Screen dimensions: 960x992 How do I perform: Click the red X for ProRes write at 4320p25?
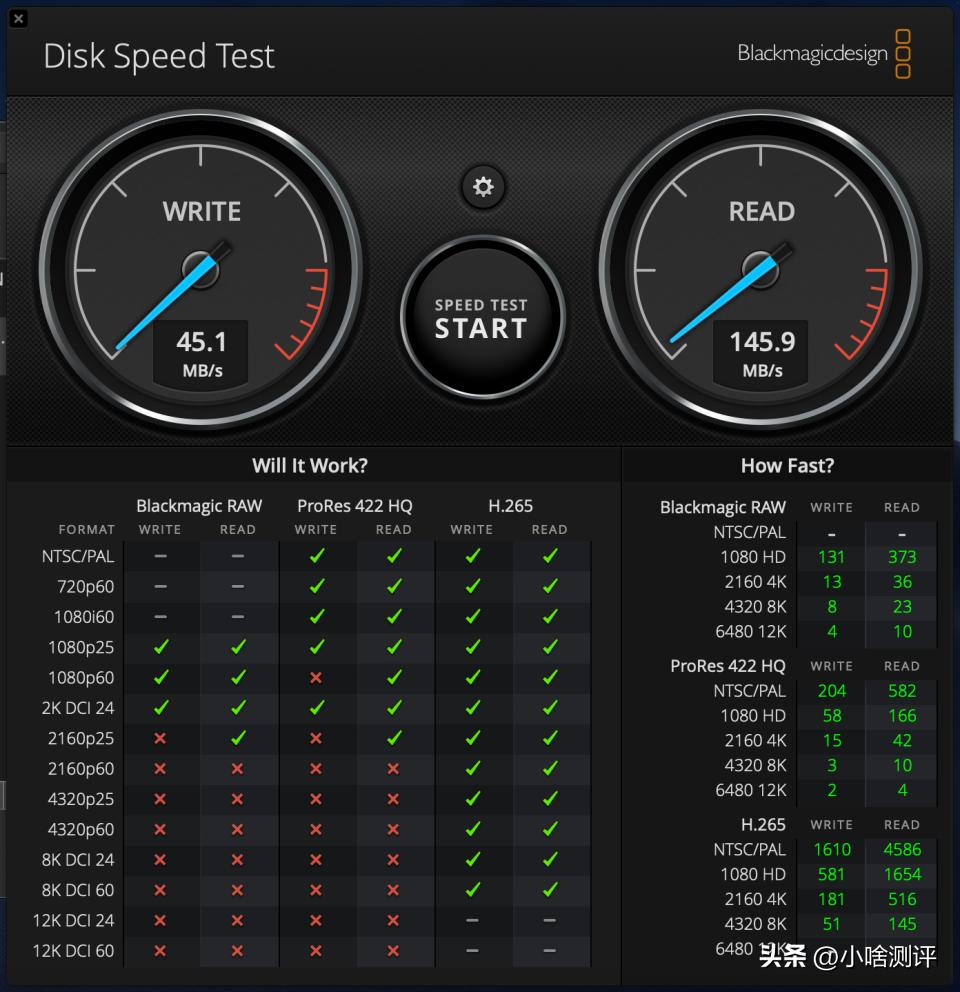pos(316,799)
